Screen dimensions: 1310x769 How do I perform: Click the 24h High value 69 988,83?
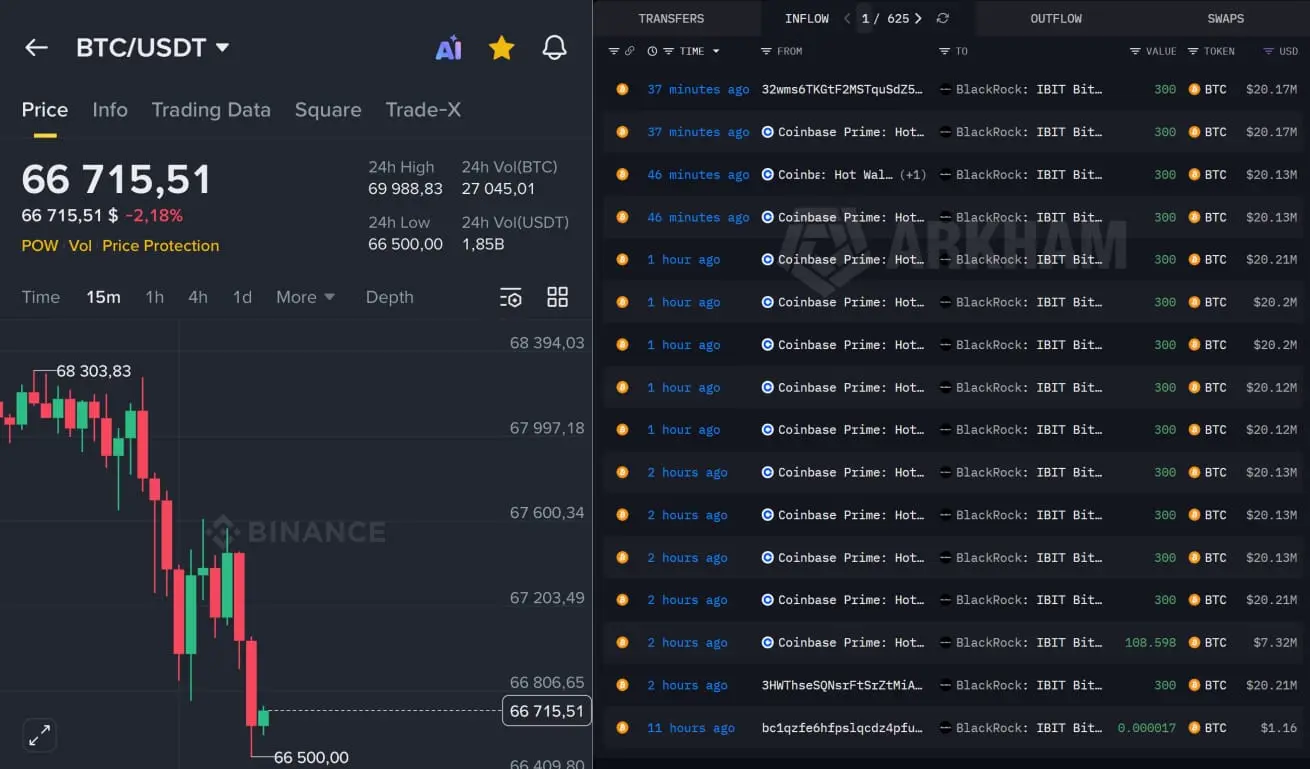tap(405, 189)
